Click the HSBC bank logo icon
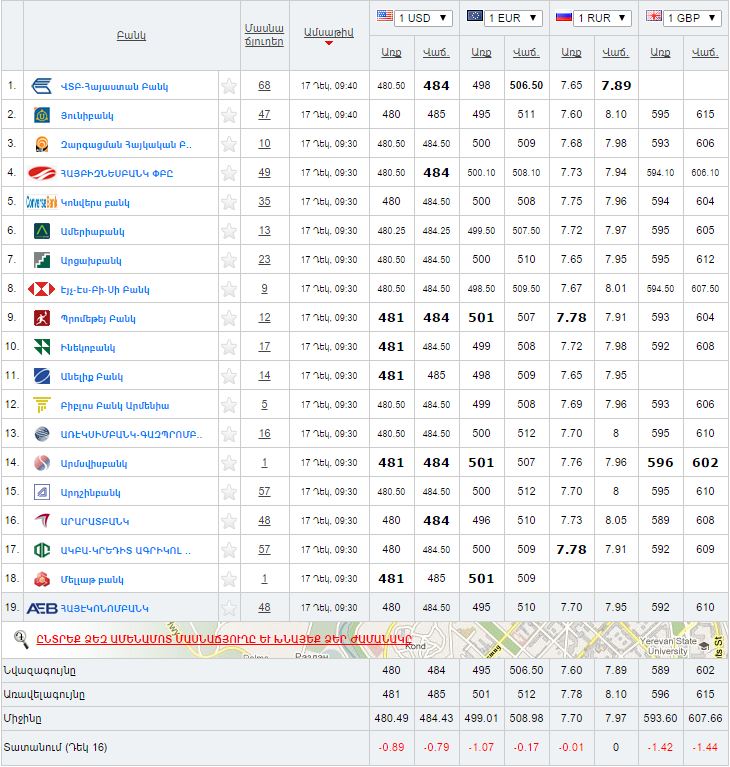 (x=42, y=289)
